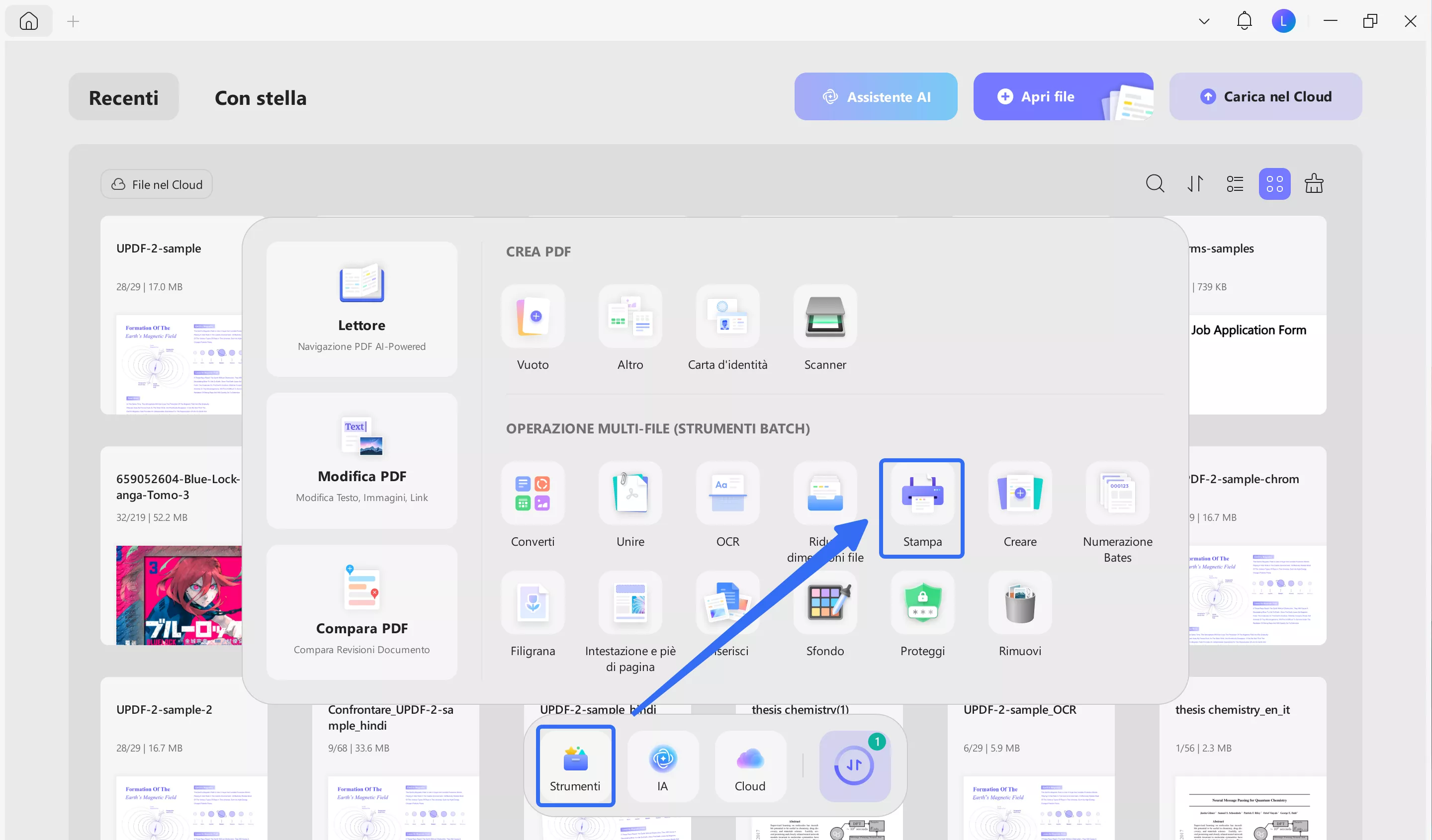Image resolution: width=1432 pixels, height=840 pixels.
Task: Switch to grid view layout
Action: pyautogui.click(x=1274, y=184)
